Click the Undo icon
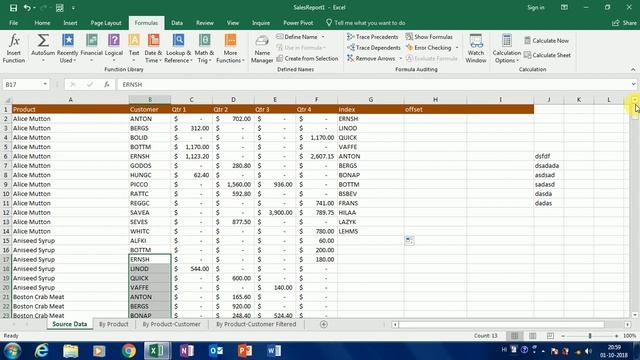Image resolution: width=640 pixels, height=360 pixels. (x=27, y=7)
